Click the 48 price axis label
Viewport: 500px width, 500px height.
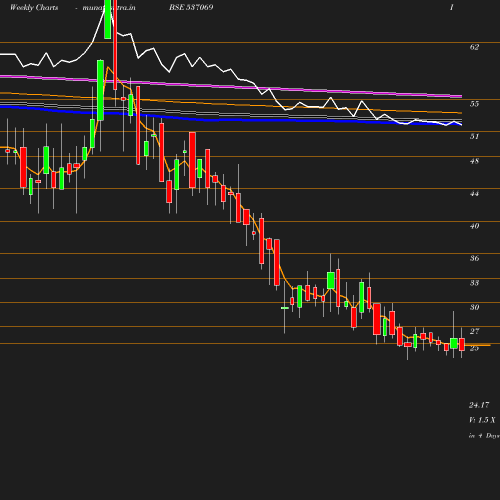[474, 161]
